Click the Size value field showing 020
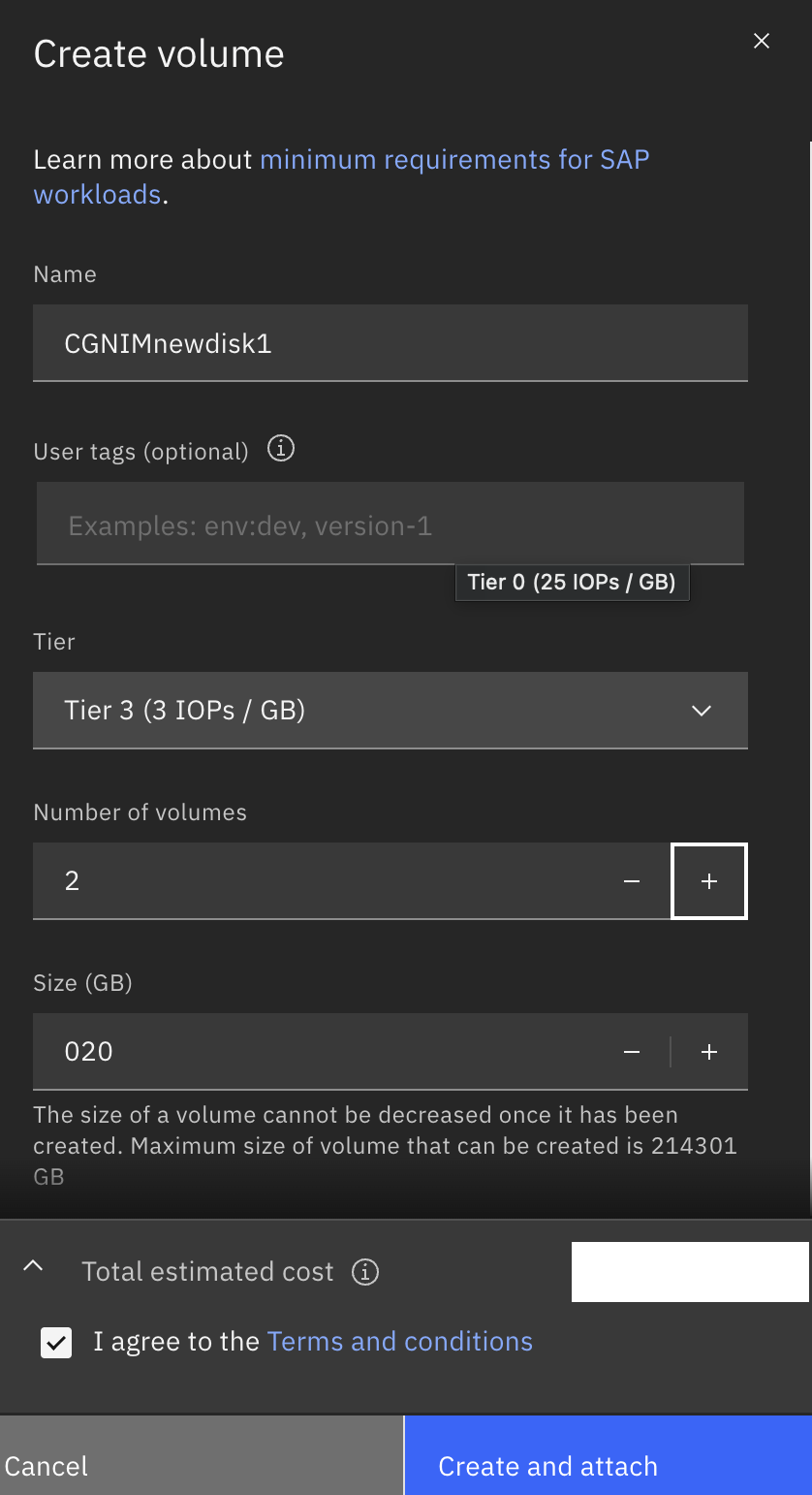Viewport: 812px width, 1495px height. point(314,1052)
